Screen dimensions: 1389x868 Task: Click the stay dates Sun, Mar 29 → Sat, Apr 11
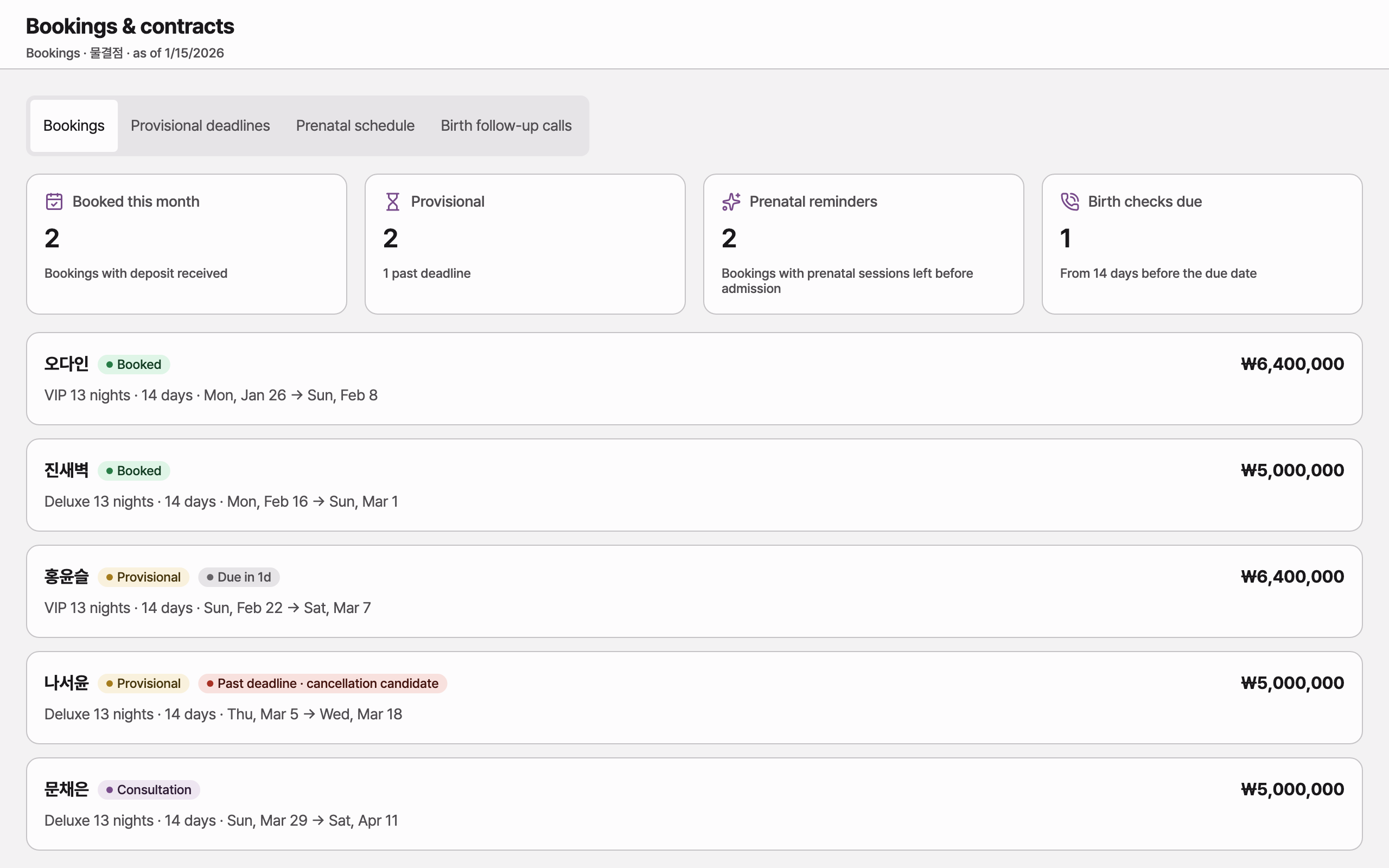pyautogui.click(x=312, y=820)
